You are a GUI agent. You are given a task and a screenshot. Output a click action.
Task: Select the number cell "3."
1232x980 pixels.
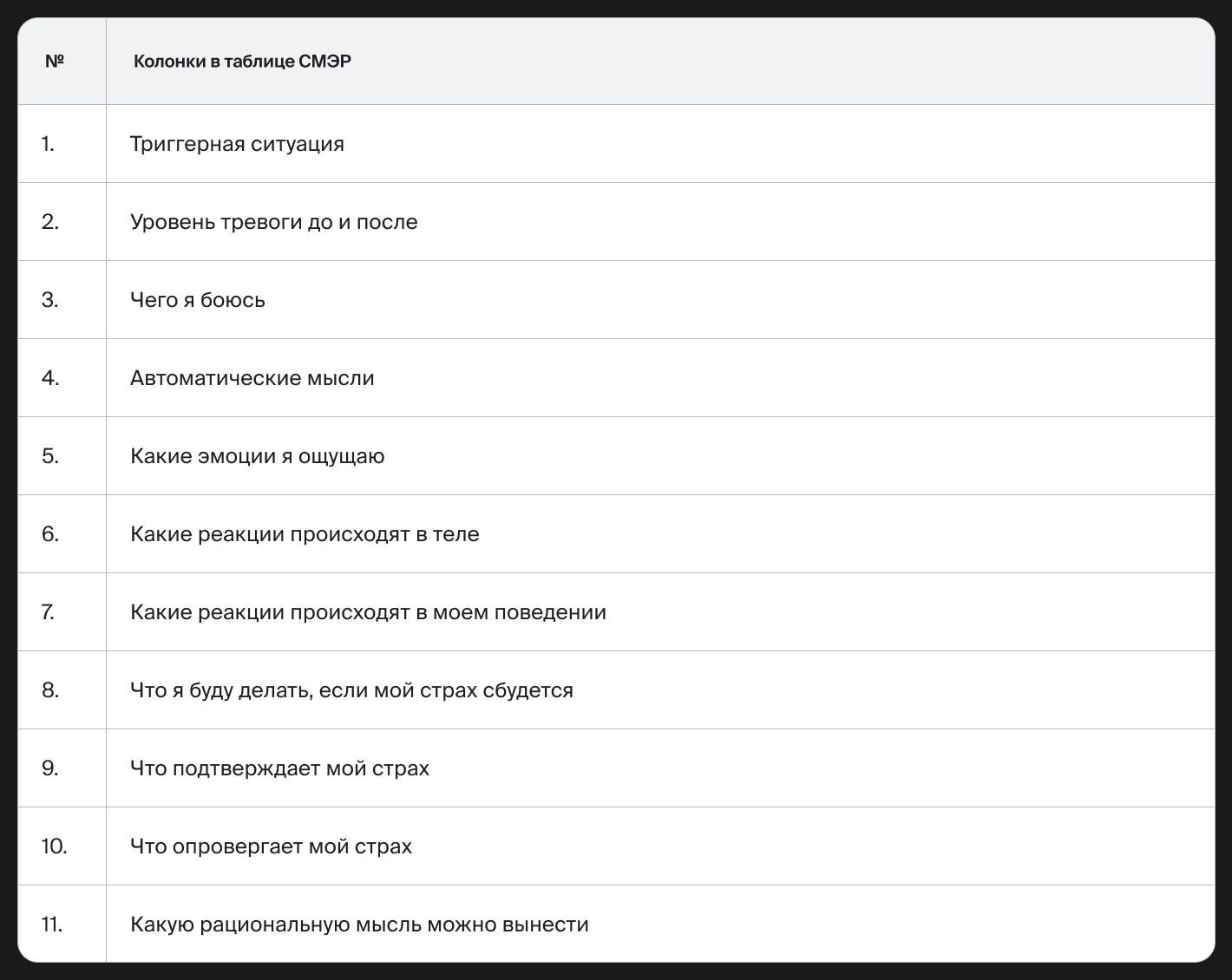[x=49, y=300]
